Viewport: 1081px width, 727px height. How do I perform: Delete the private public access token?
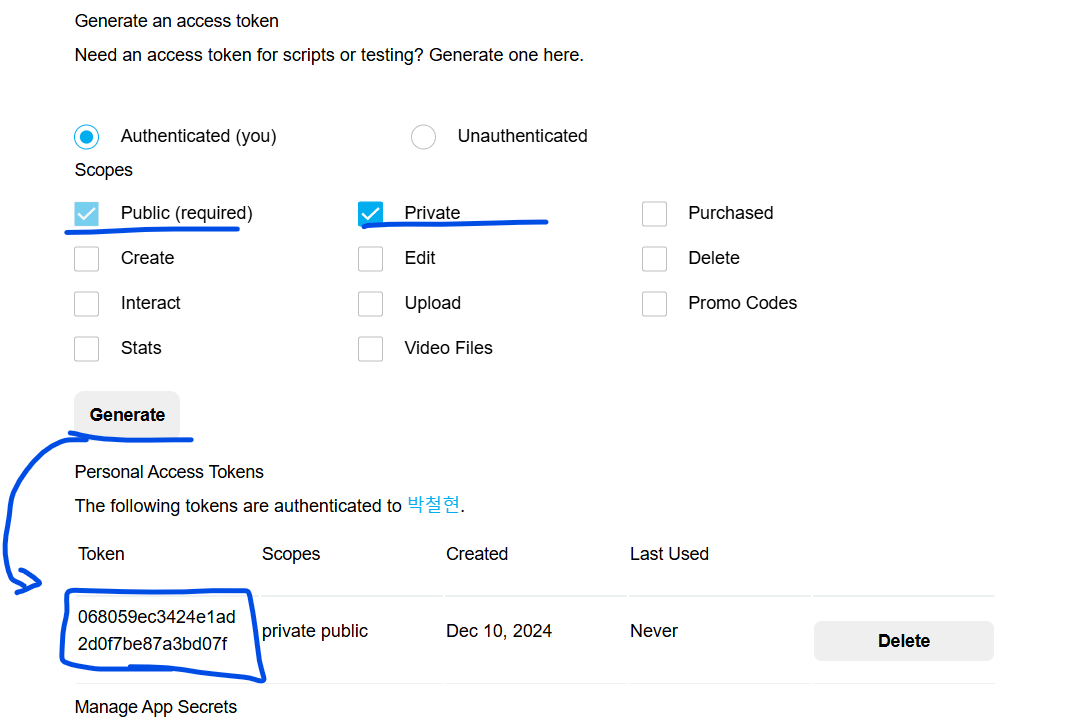coord(903,641)
